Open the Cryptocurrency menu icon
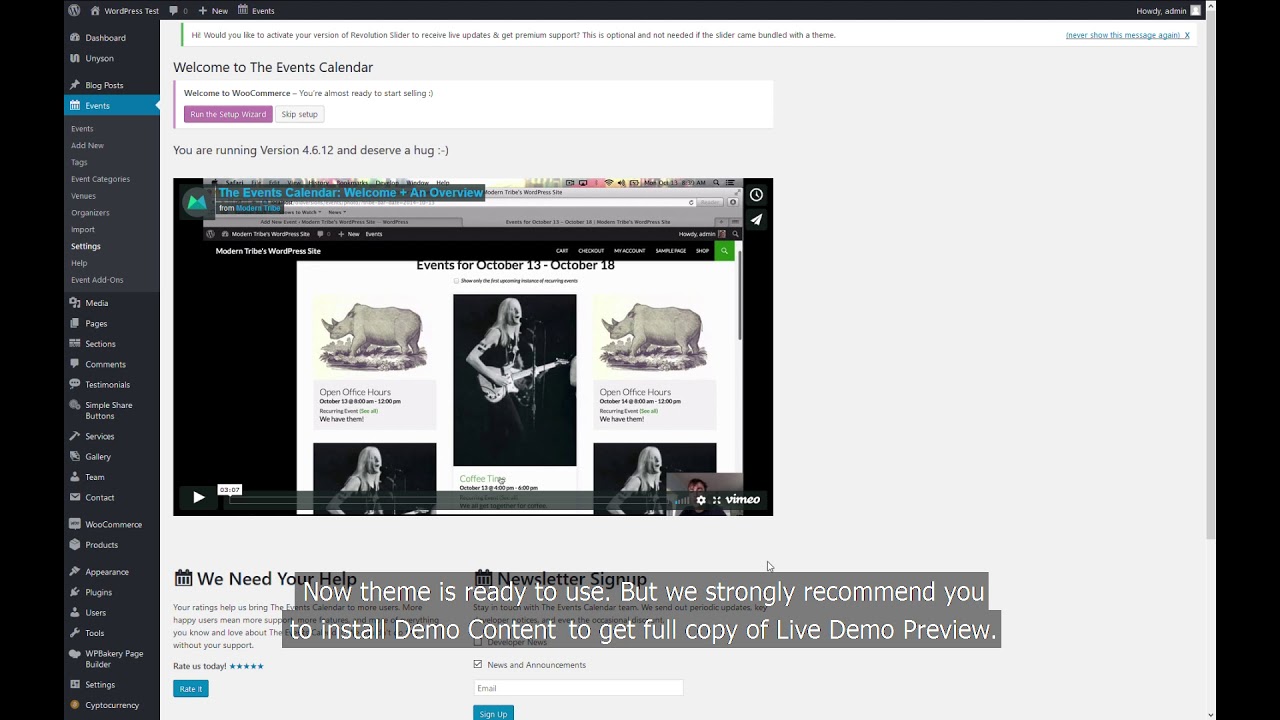Viewport: 1280px width, 720px height. point(75,705)
